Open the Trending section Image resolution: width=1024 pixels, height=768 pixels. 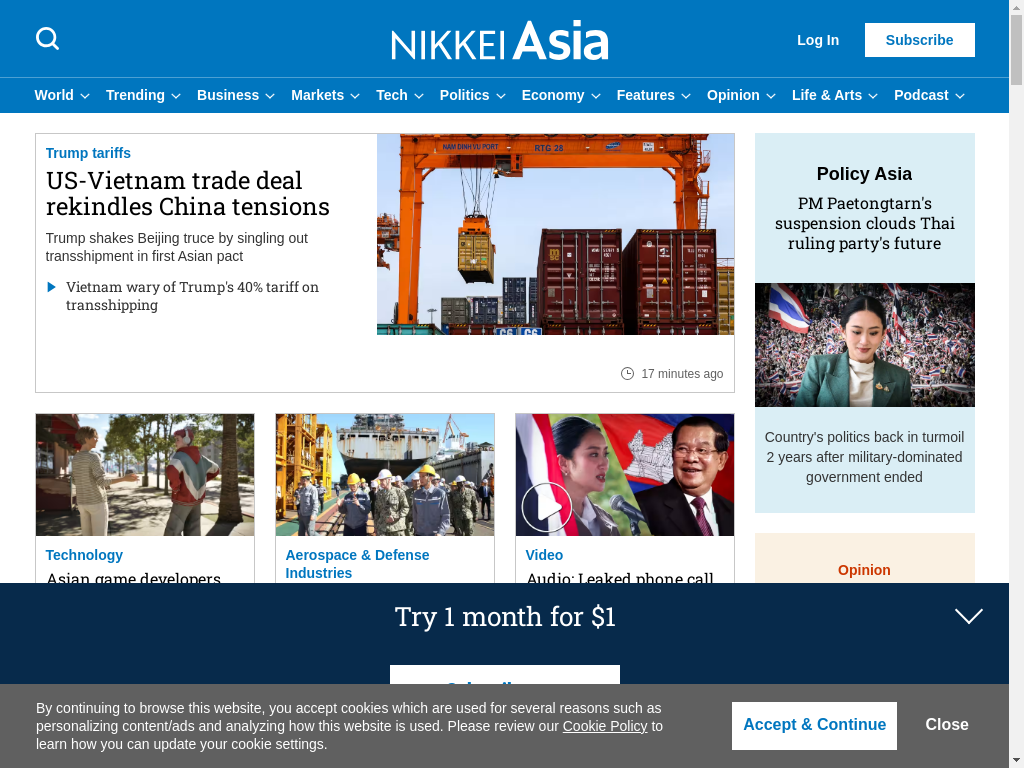[135, 95]
